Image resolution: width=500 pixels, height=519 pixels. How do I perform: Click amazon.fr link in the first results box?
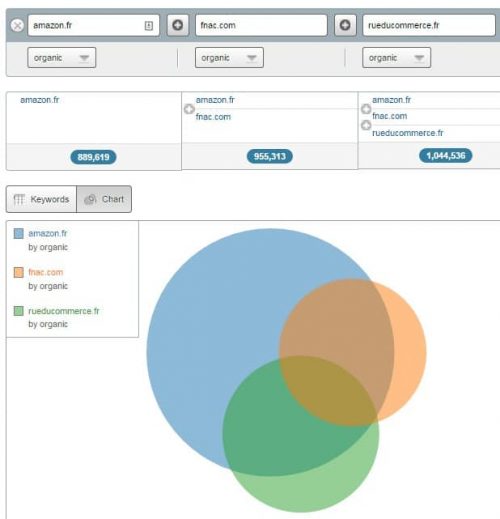tap(40, 100)
